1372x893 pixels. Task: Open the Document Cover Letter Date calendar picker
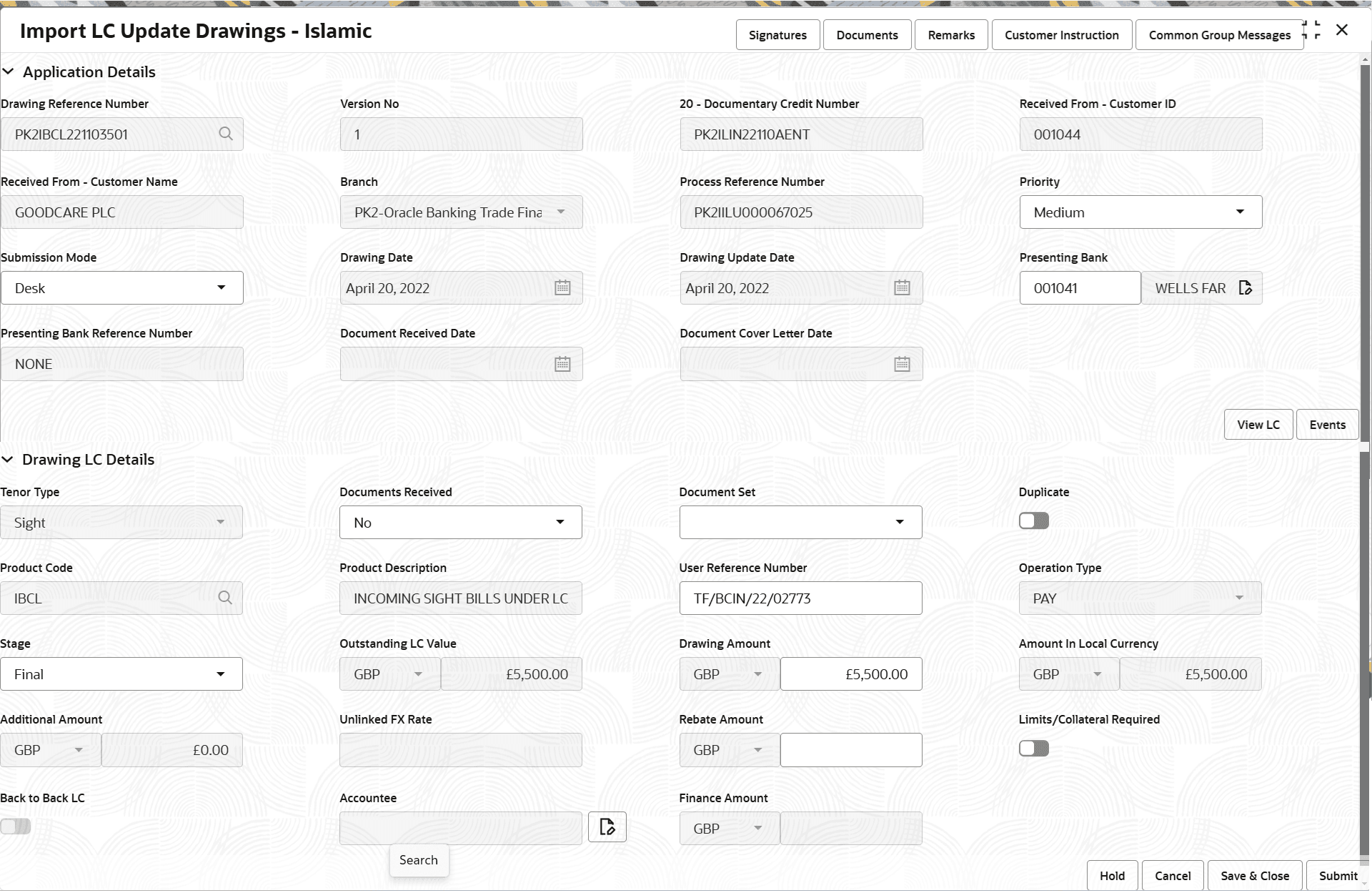coord(902,364)
